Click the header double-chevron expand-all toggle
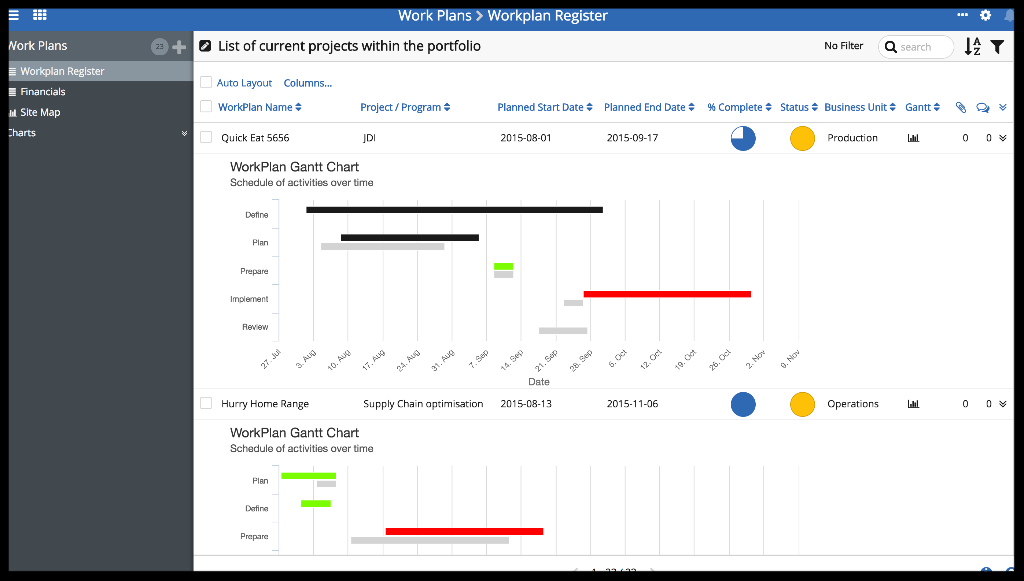Viewport: 1024px width, 581px height. pyautogui.click(x=1002, y=108)
